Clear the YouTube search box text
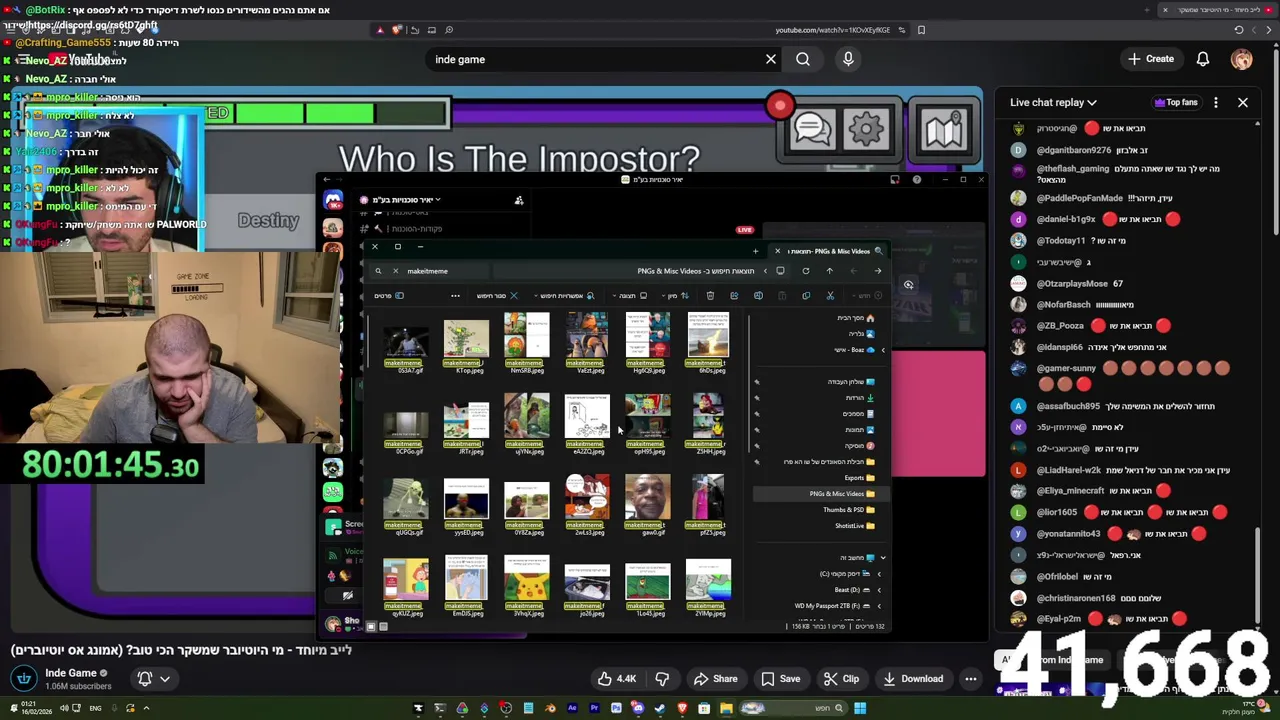1280x720 pixels. click(x=771, y=59)
